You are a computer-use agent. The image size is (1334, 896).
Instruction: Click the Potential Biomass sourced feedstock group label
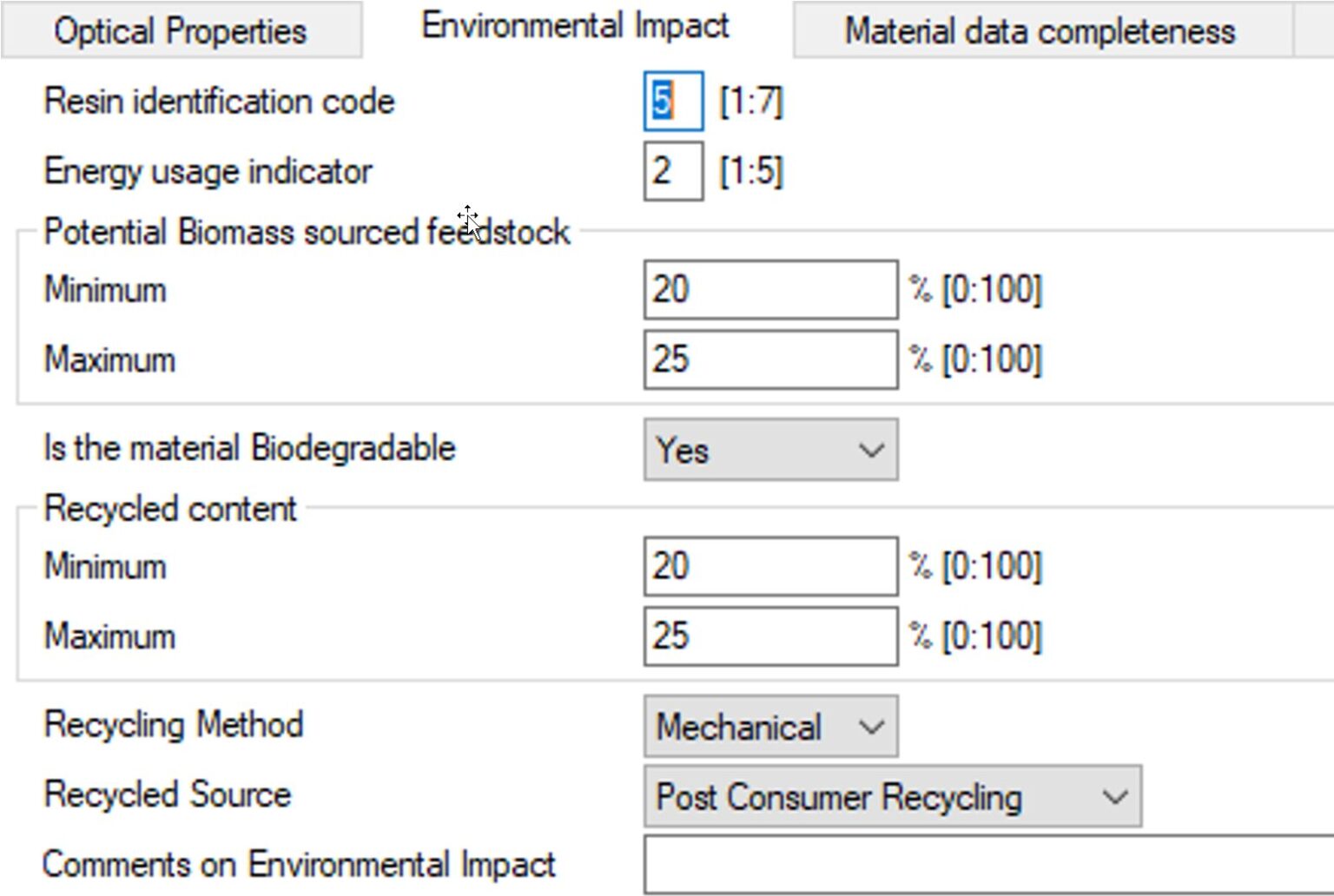click(306, 231)
